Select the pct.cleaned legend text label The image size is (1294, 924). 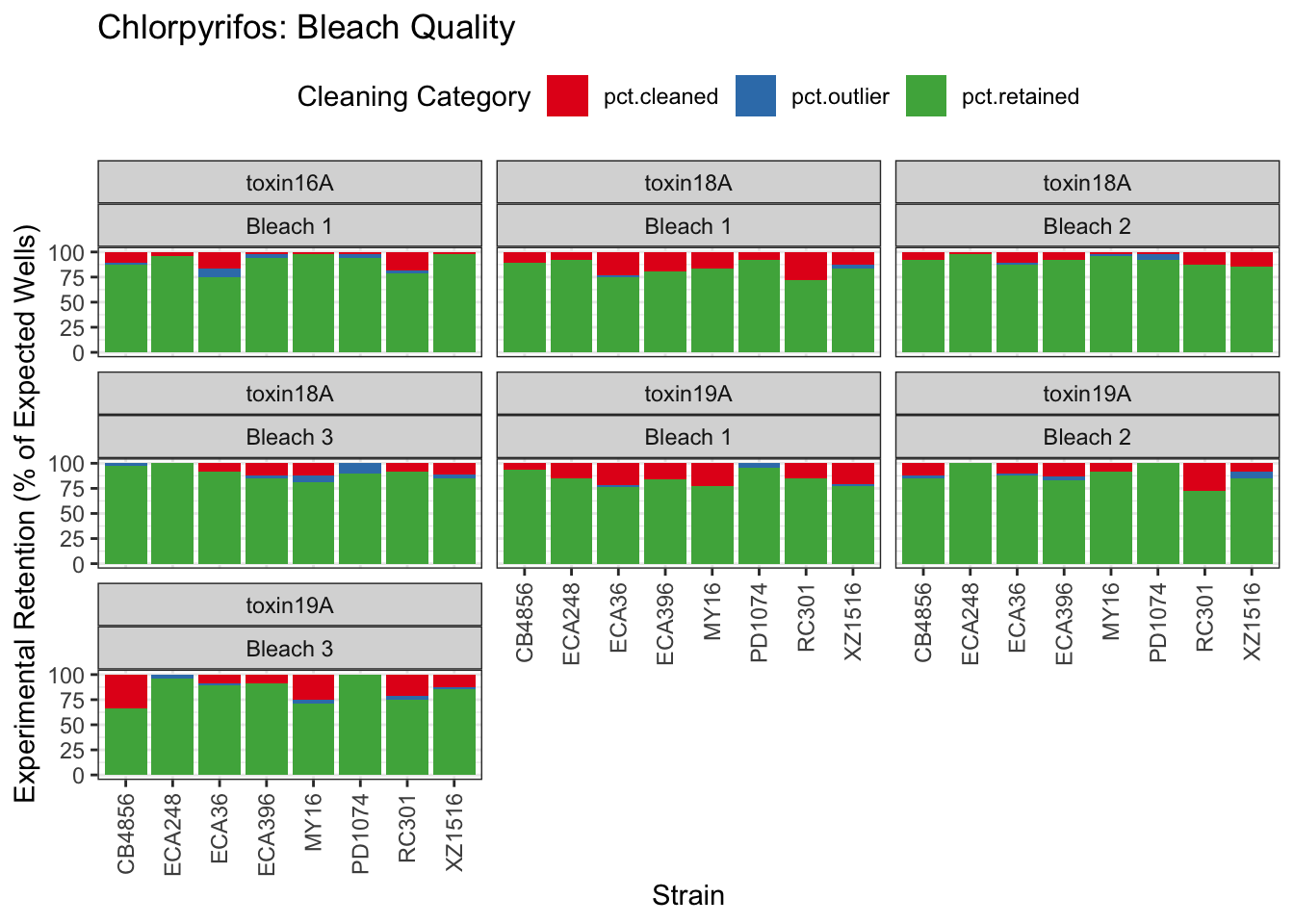tap(660, 97)
